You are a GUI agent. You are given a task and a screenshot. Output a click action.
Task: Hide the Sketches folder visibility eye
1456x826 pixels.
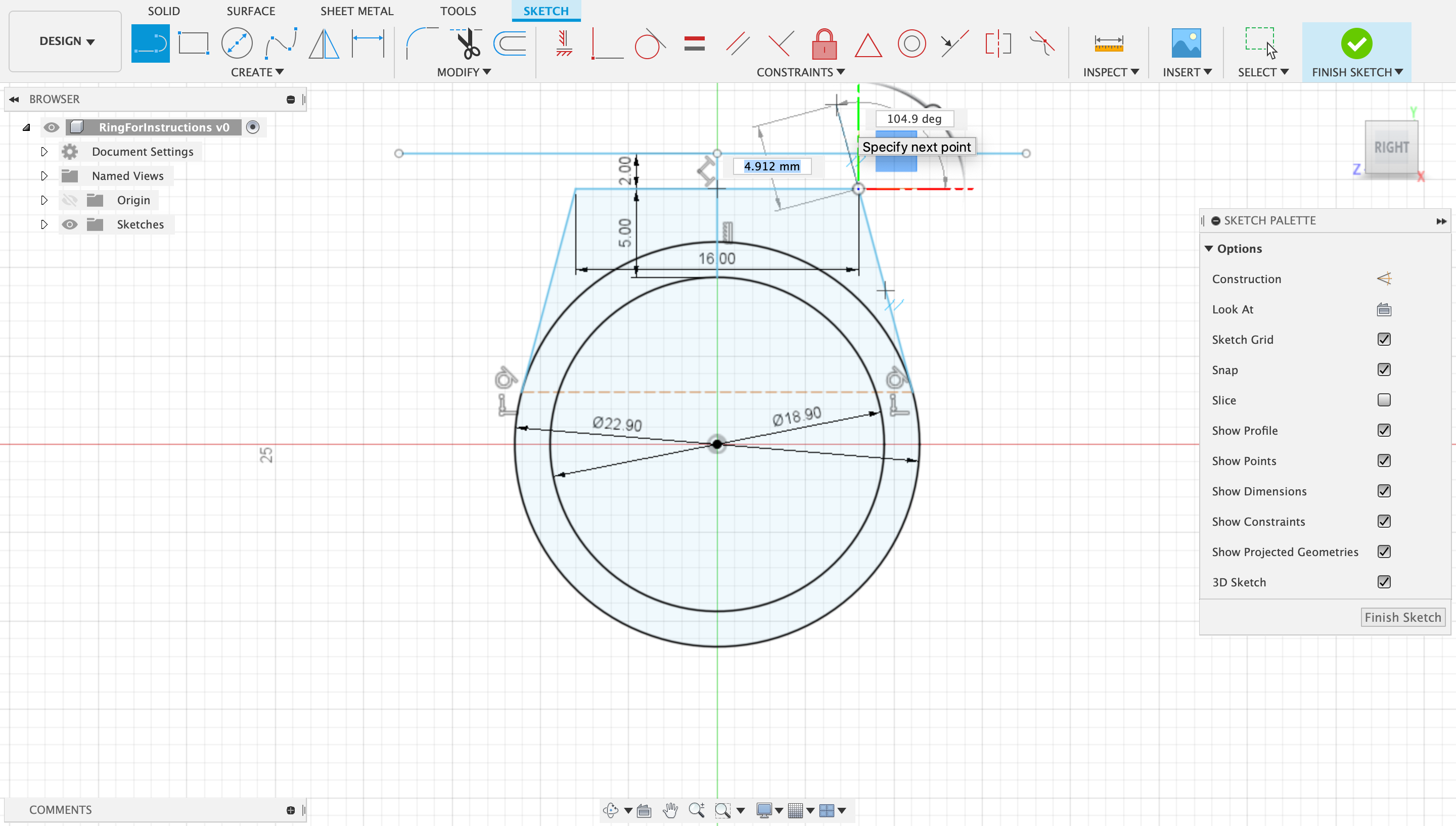pos(69,224)
